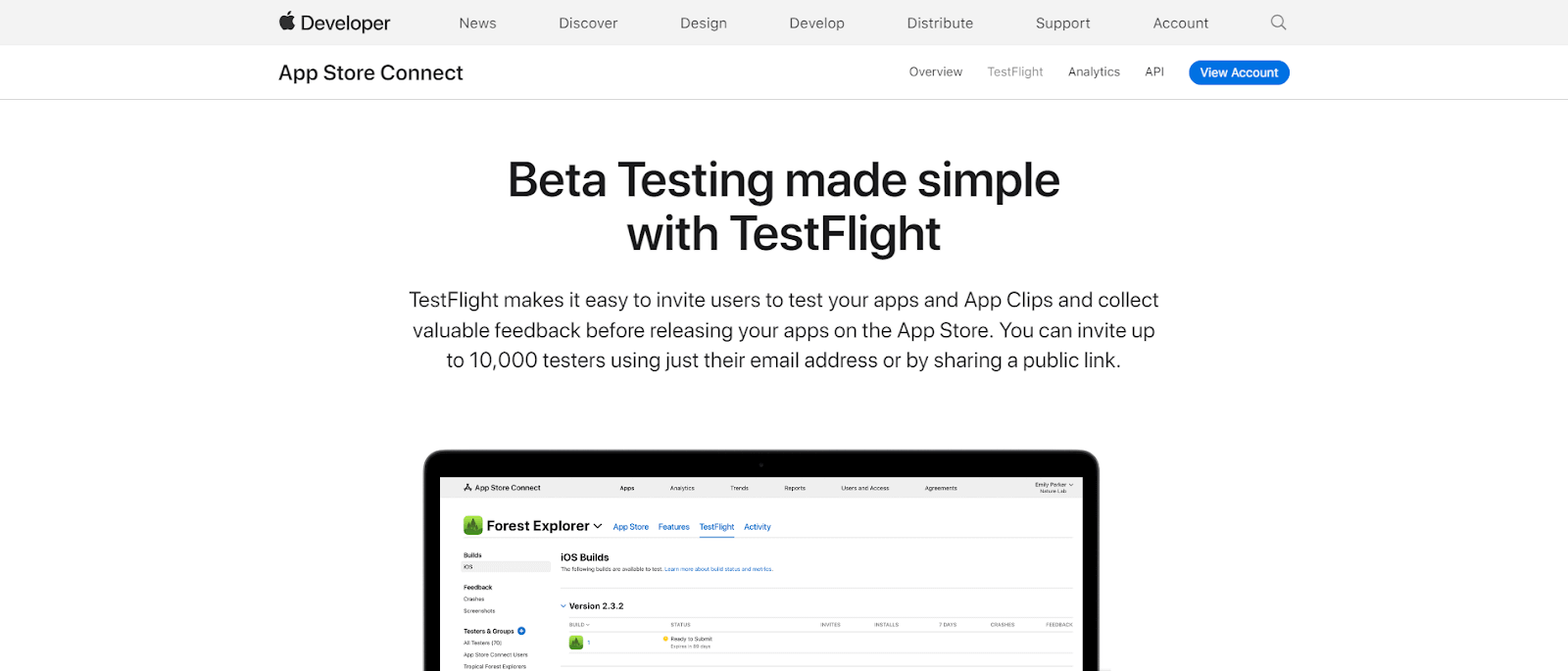Select Trends in the mockup menu bar
The image size is (1568, 671).
(739, 488)
